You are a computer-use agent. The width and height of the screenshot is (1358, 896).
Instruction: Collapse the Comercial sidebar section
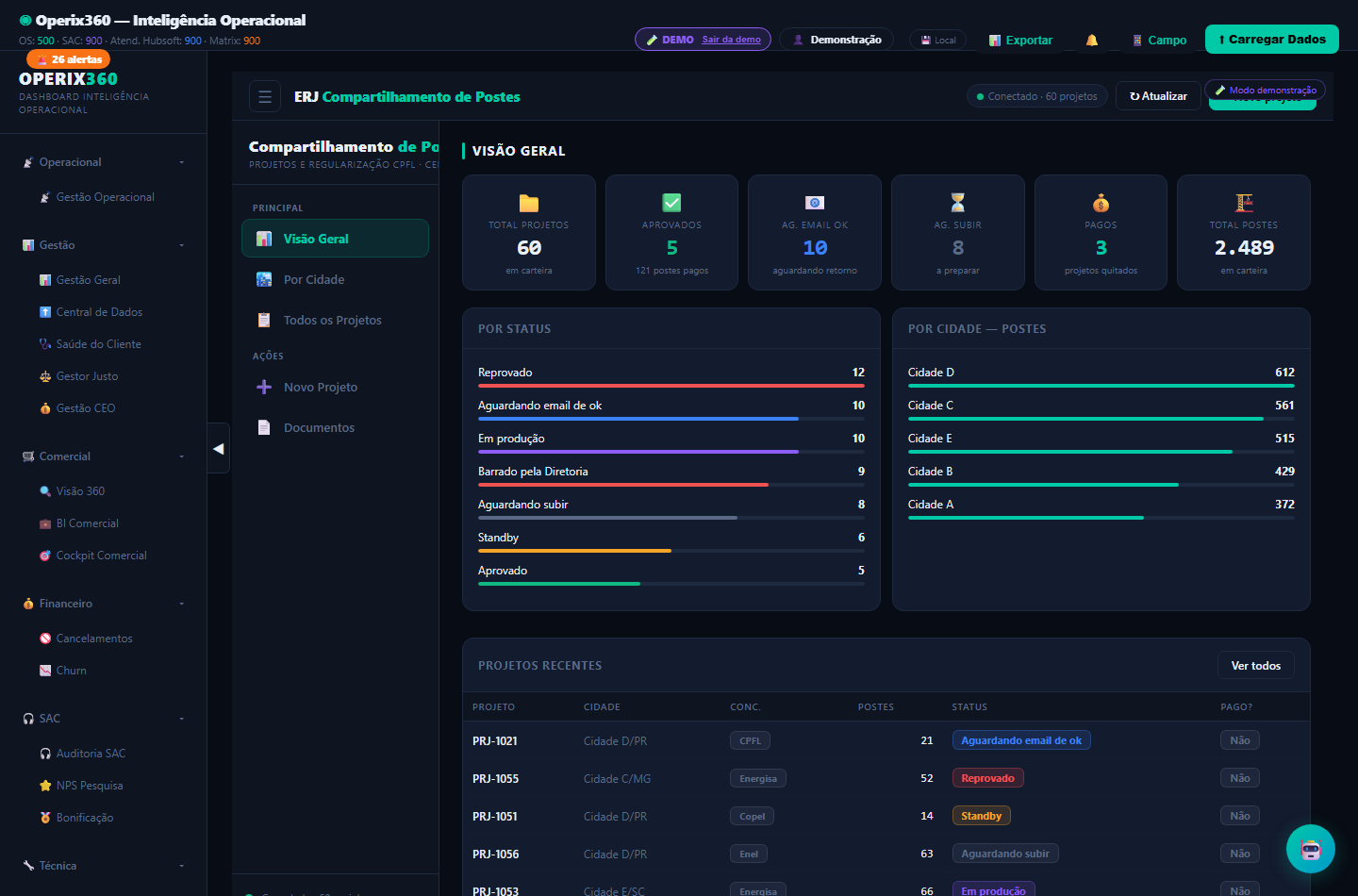coord(104,456)
